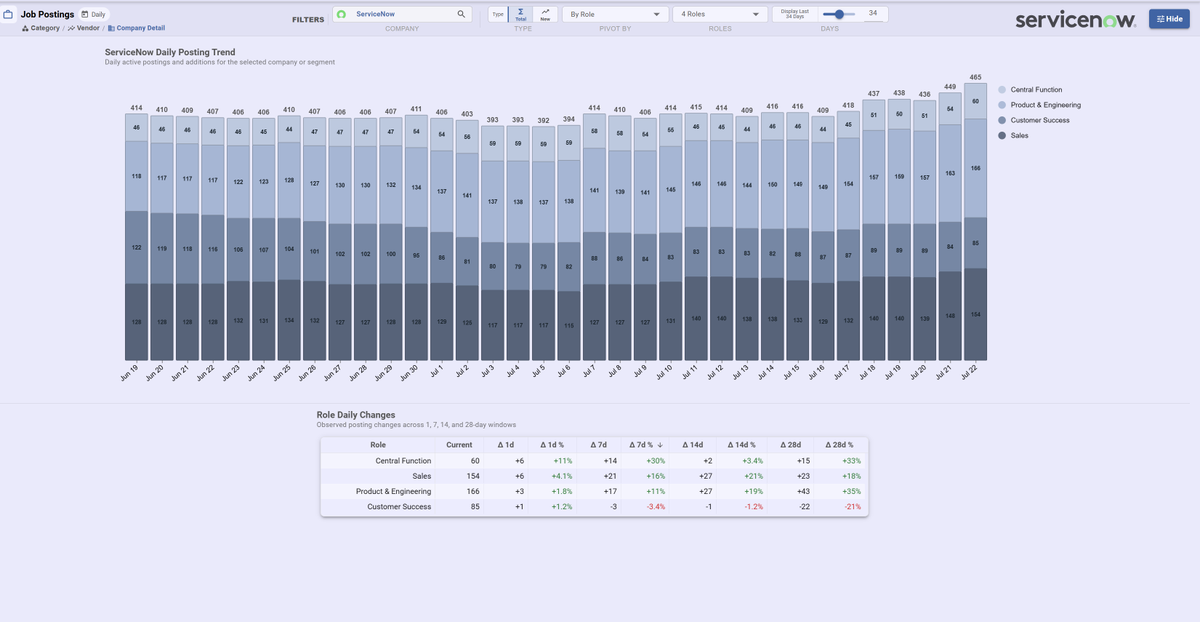Click the Jul 5 total label 392

(x=543, y=120)
